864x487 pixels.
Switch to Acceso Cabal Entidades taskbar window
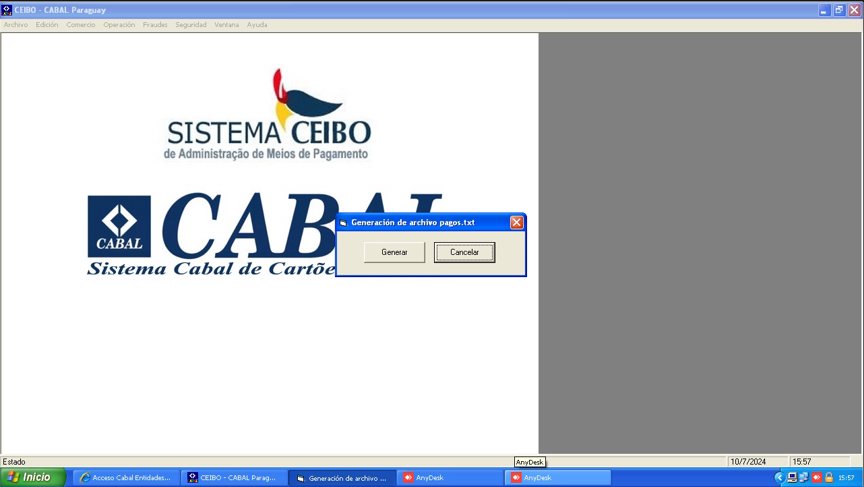click(126, 478)
